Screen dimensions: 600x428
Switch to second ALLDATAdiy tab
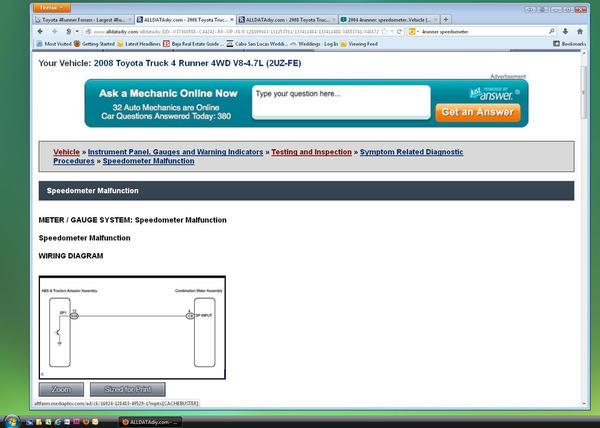click(287, 19)
